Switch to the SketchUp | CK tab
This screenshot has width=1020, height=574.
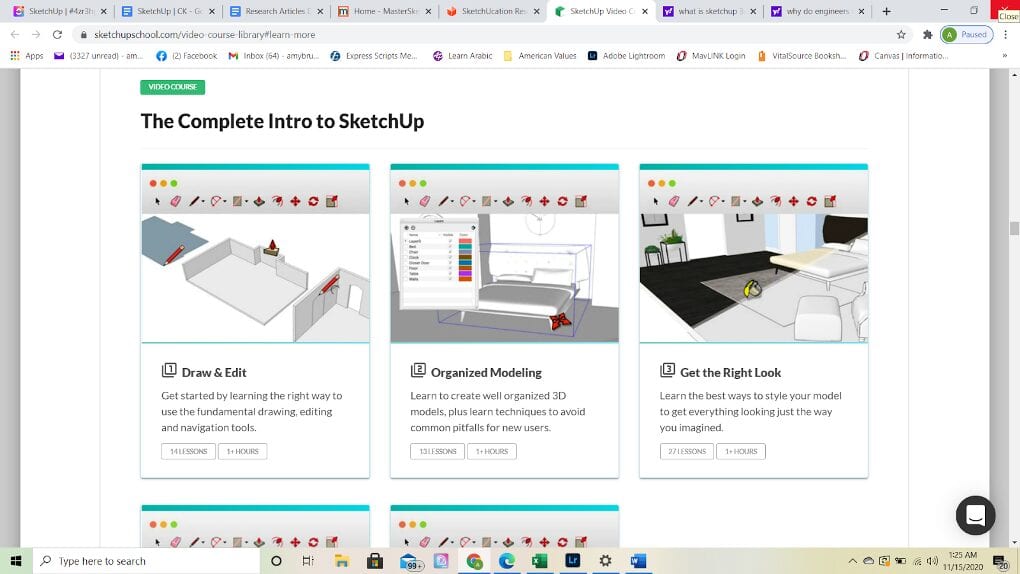(168, 11)
